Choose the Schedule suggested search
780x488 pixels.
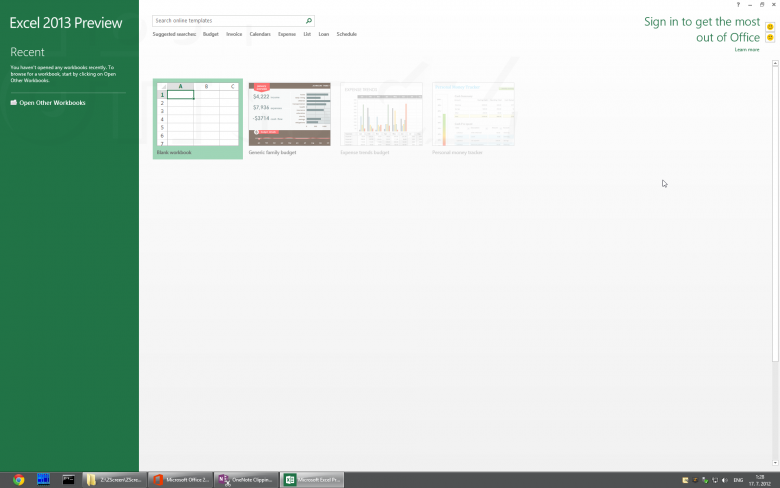pos(347,34)
